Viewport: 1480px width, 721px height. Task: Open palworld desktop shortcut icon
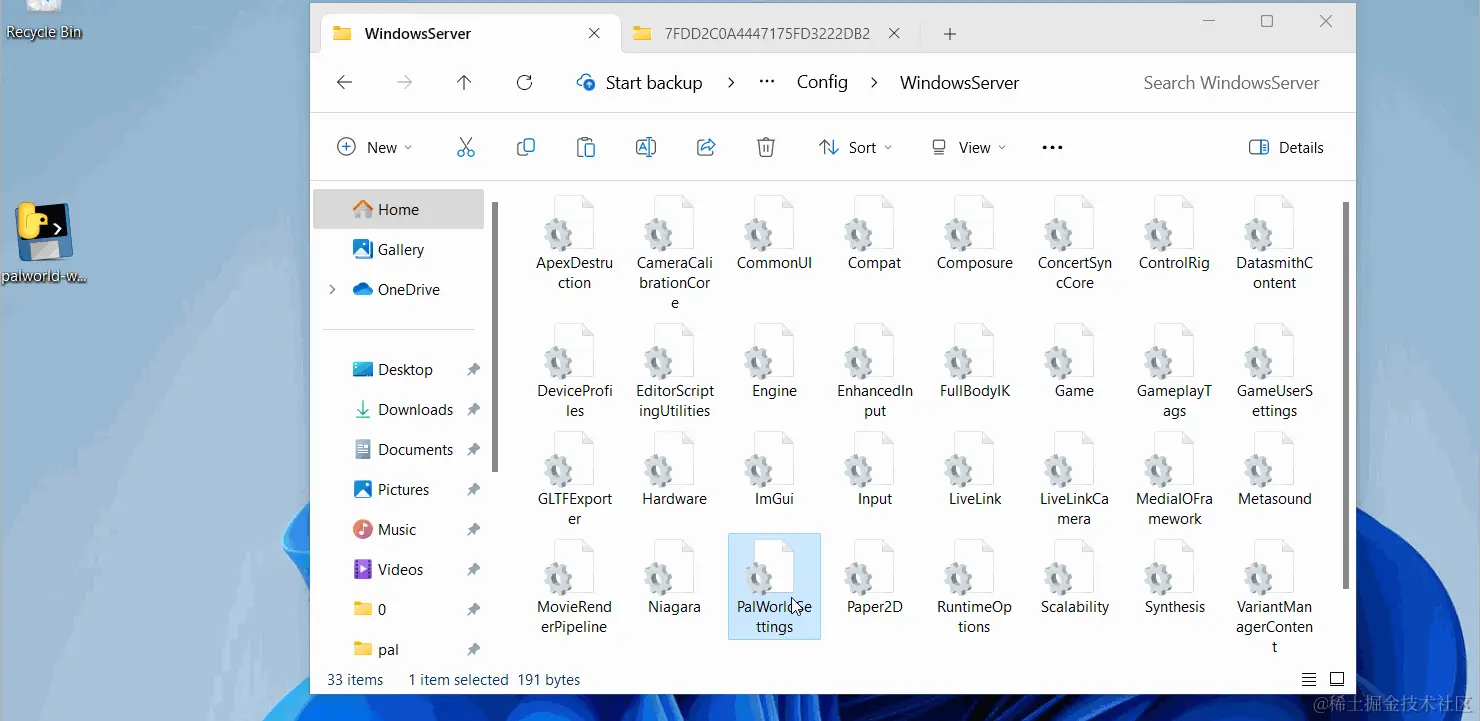[x=45, y=244]
